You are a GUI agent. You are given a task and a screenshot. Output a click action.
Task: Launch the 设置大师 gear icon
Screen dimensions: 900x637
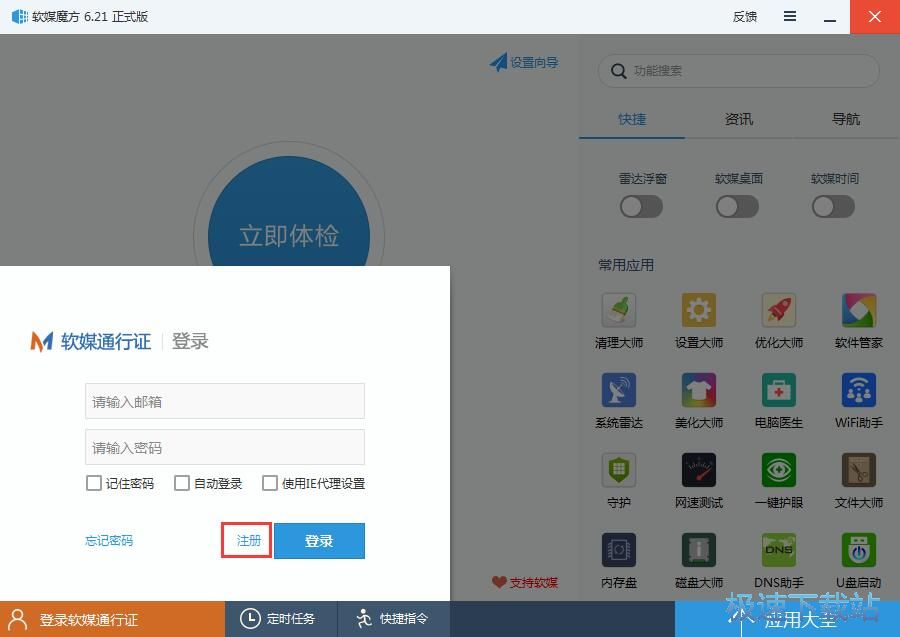coord(699,310)
